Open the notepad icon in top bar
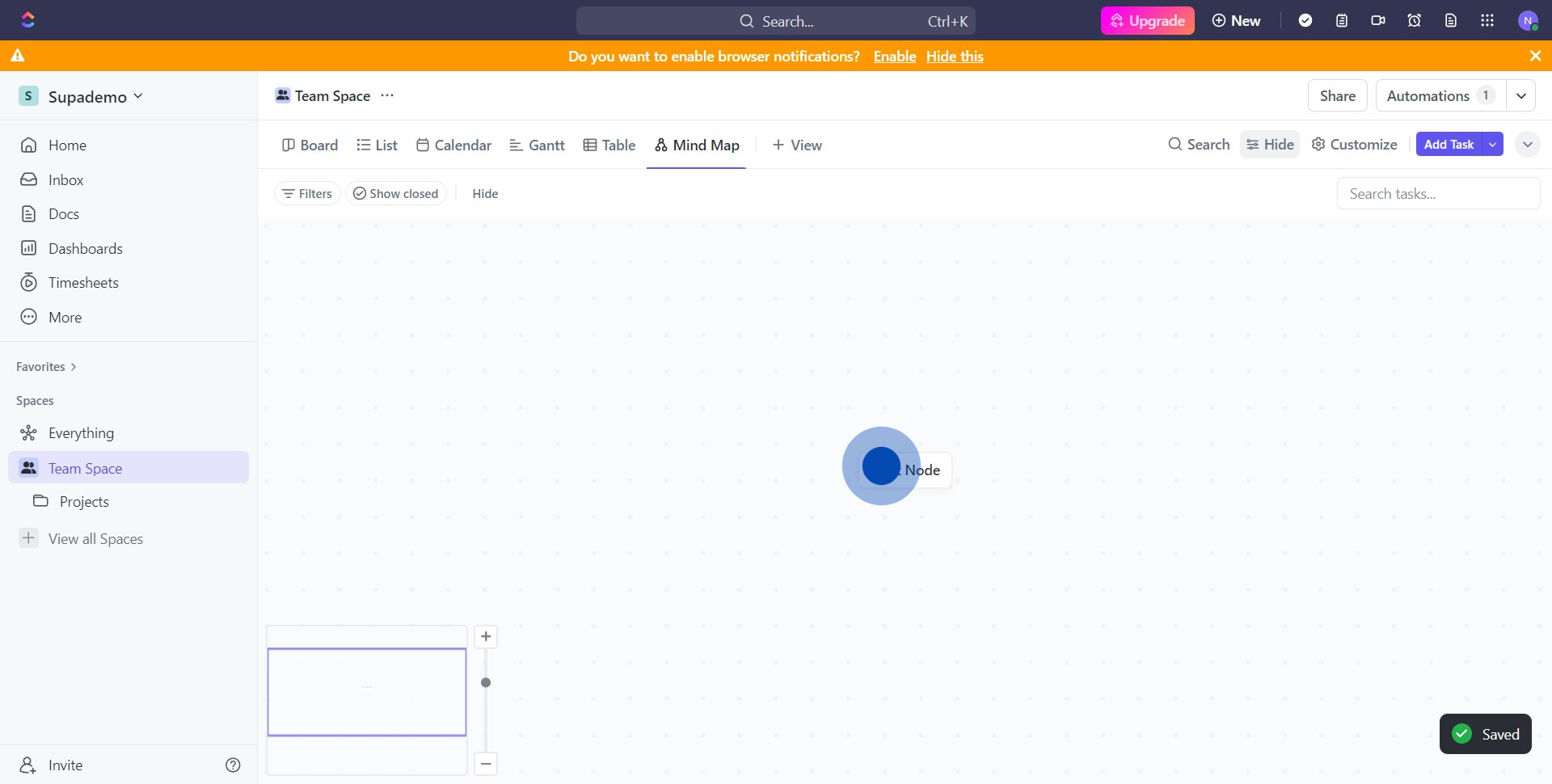Screen dimensions: 1552x784 [1342, 20]
